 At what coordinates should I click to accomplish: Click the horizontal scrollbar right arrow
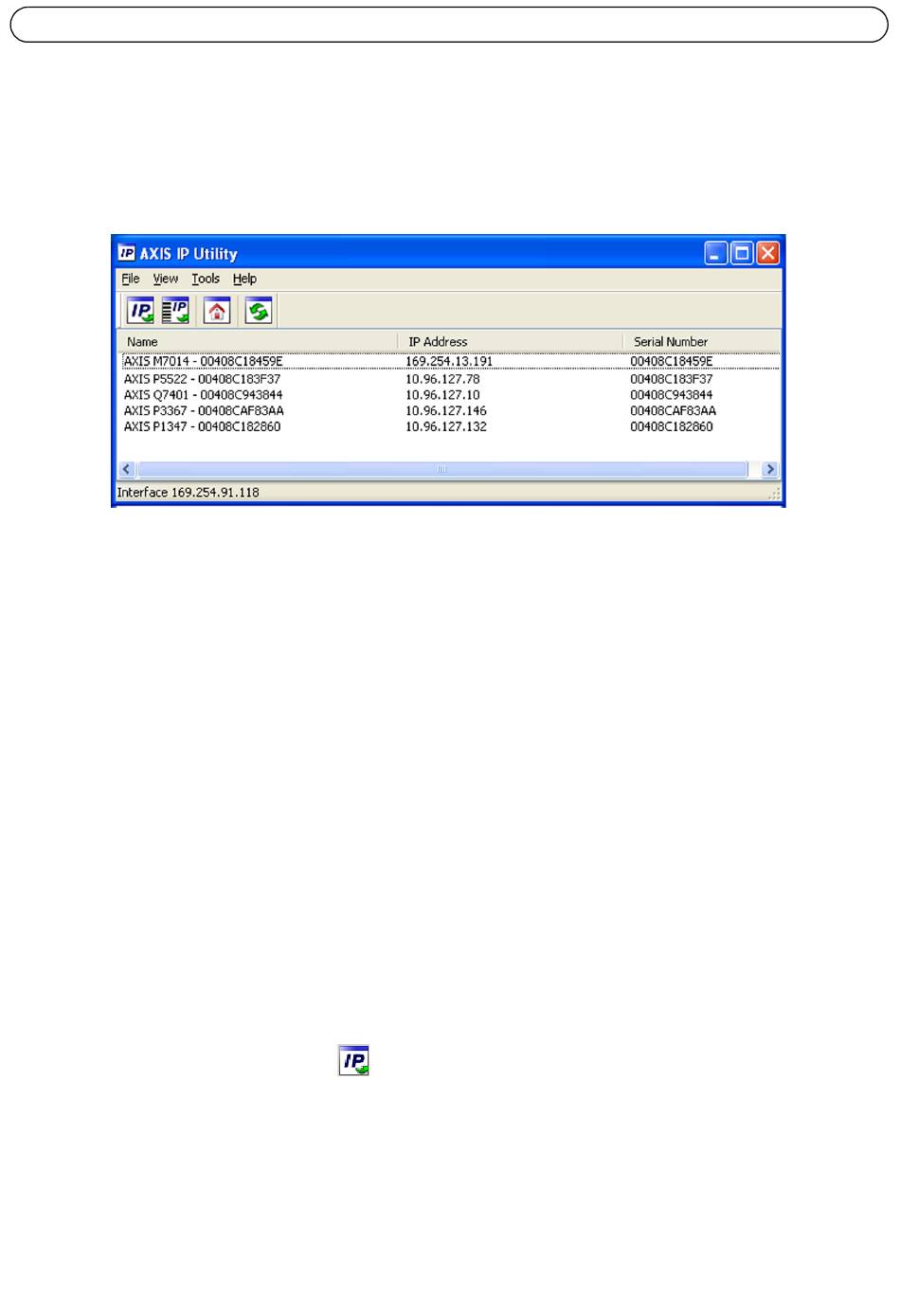pyautogui.click(x=770, y=469)
